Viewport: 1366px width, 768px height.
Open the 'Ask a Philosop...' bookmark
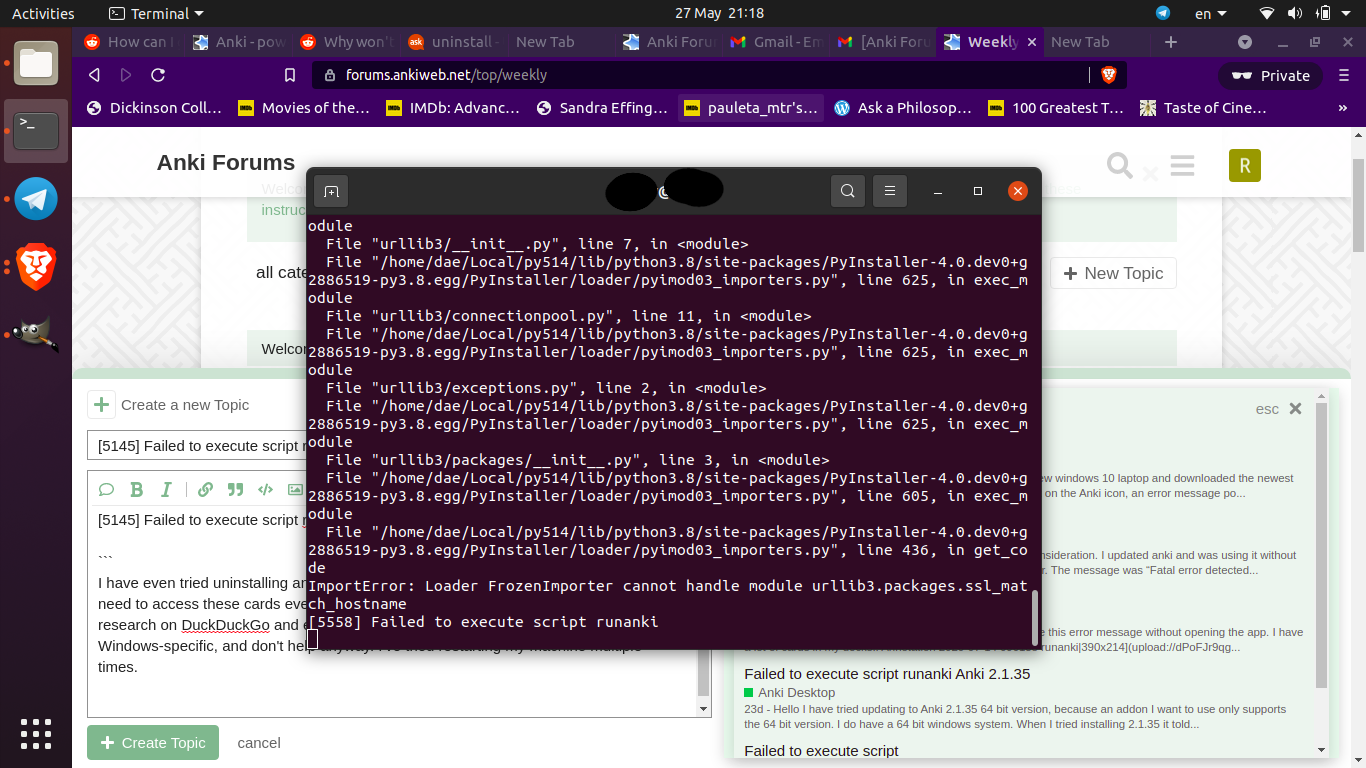(902, 108)
